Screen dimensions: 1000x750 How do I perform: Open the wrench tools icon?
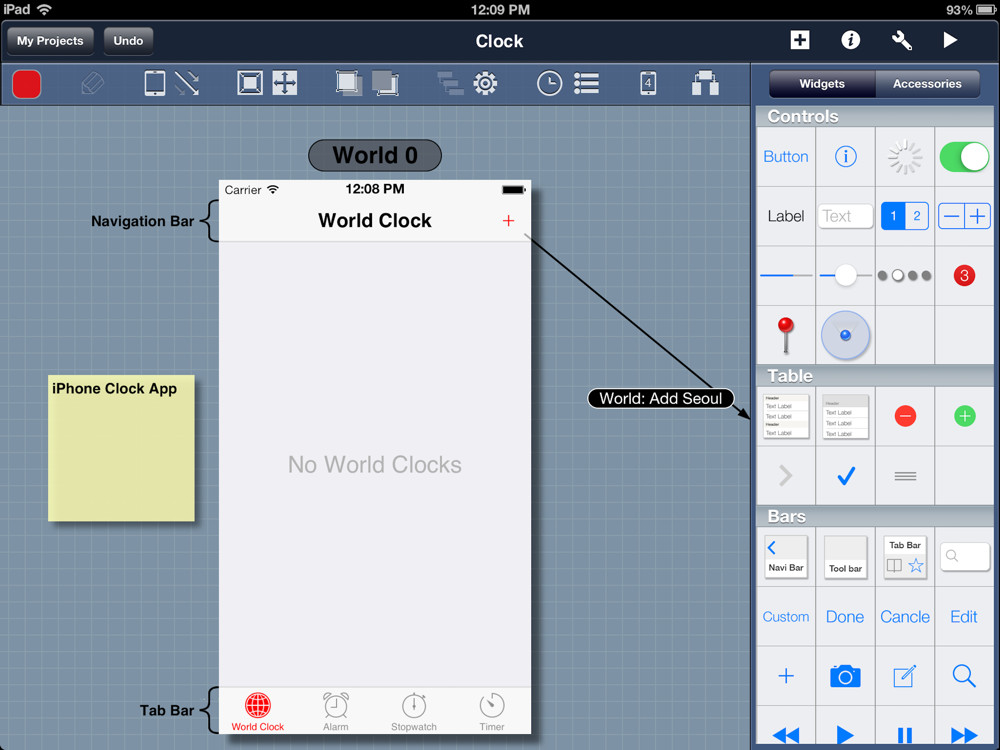[x=901, y=40]
